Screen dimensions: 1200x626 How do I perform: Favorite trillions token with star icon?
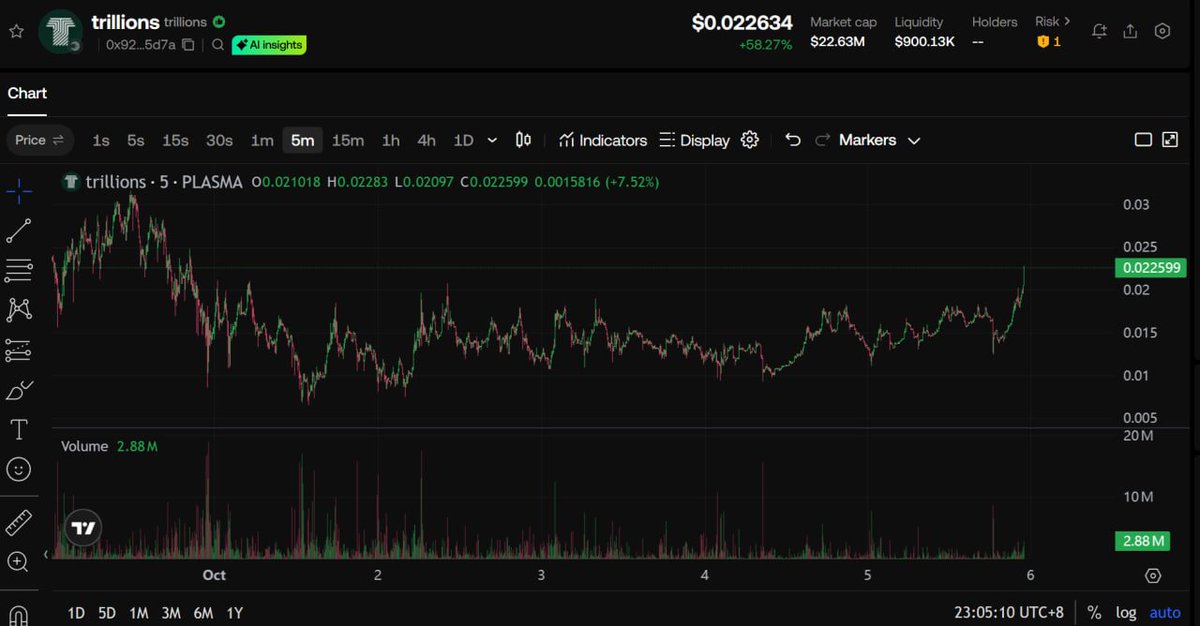16,31
